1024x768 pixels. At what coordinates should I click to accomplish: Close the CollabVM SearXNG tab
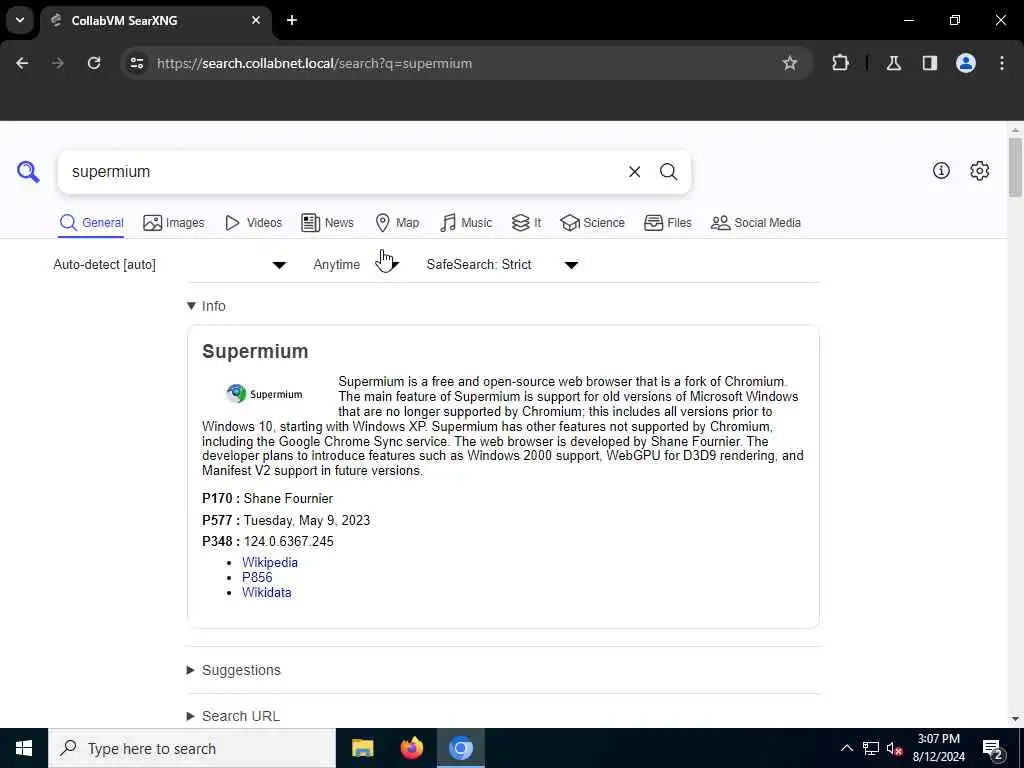[x=256, y=20]
